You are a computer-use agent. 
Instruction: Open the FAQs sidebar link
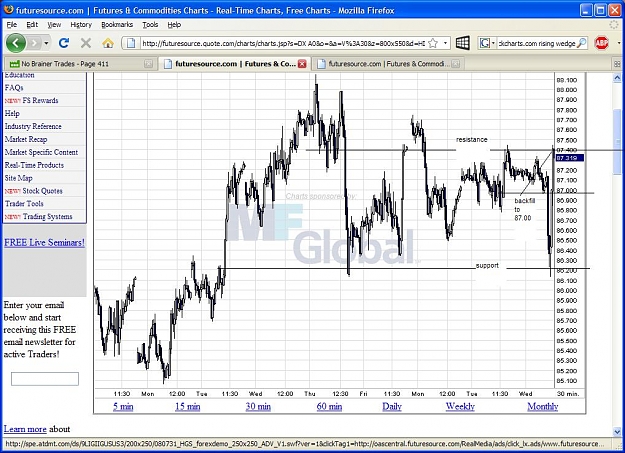(14, 88)
